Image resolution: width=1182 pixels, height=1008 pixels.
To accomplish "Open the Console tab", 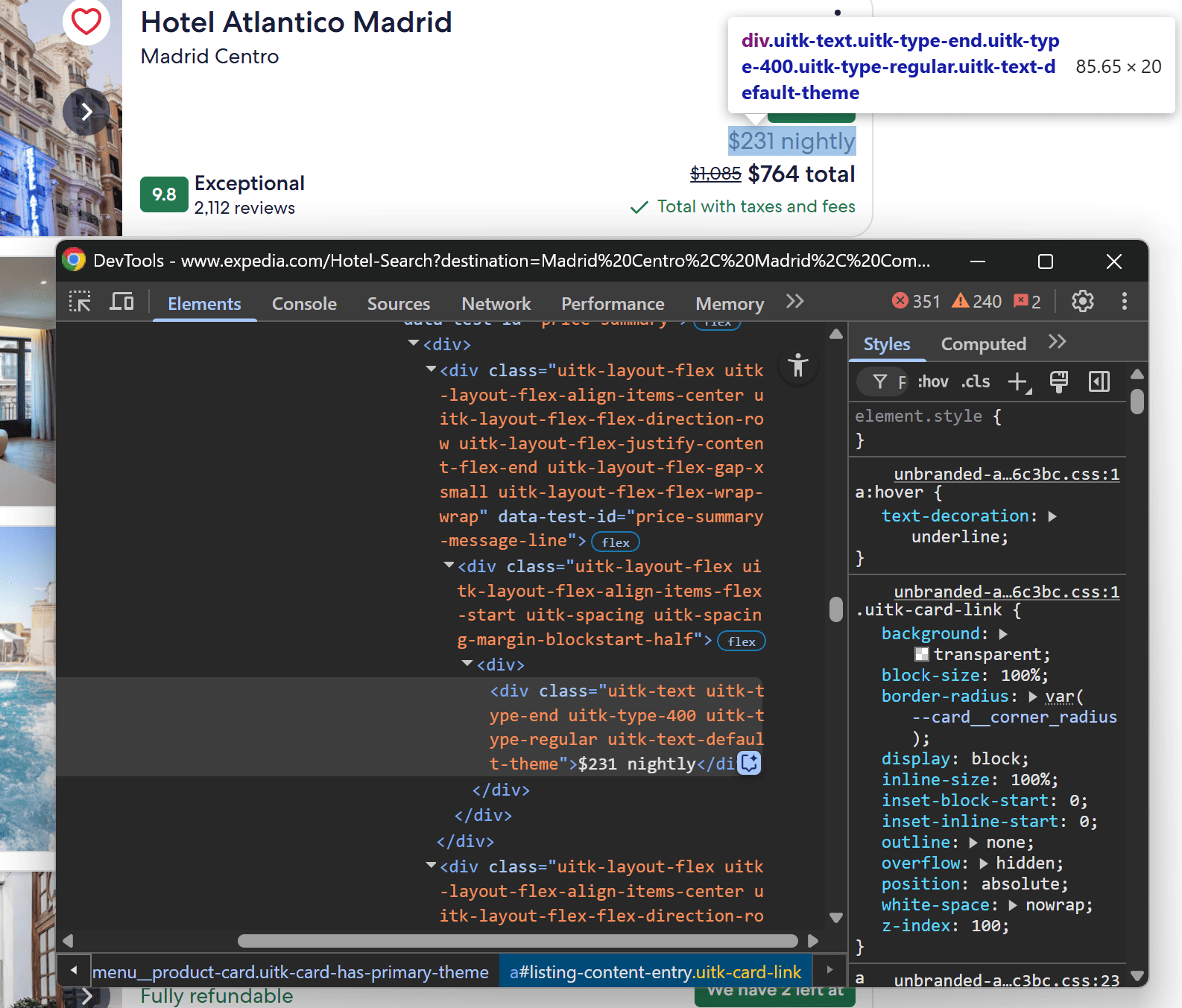I will 304,303.
